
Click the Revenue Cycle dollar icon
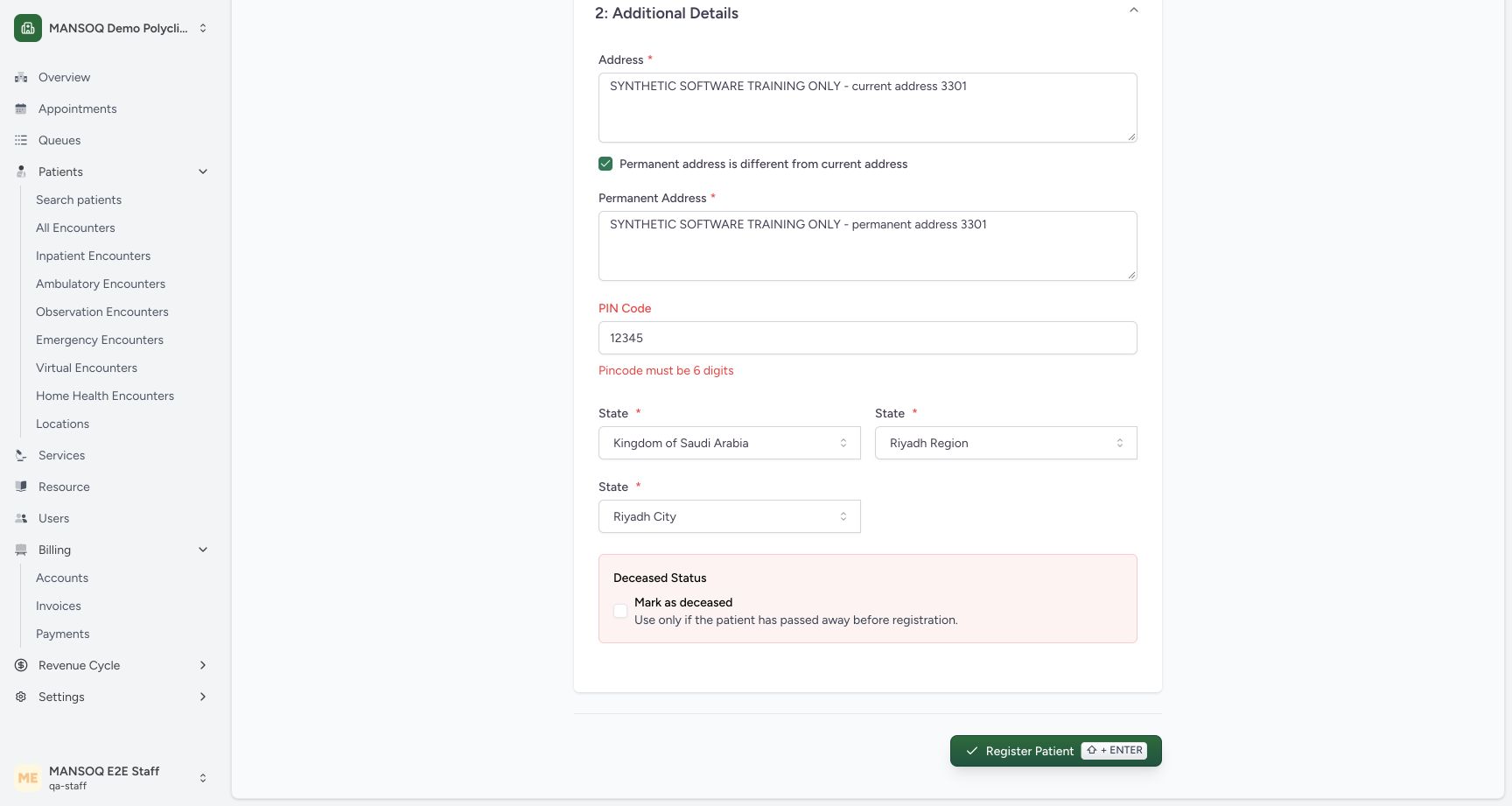tap(21, 665)
